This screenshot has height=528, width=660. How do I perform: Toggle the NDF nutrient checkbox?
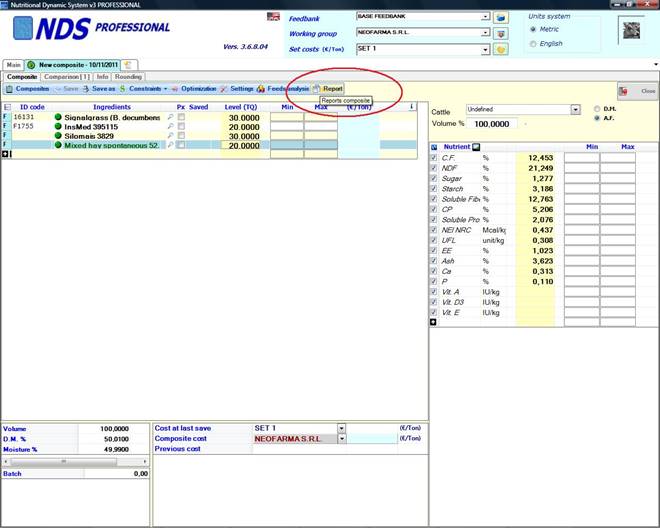tap(434, 168)
